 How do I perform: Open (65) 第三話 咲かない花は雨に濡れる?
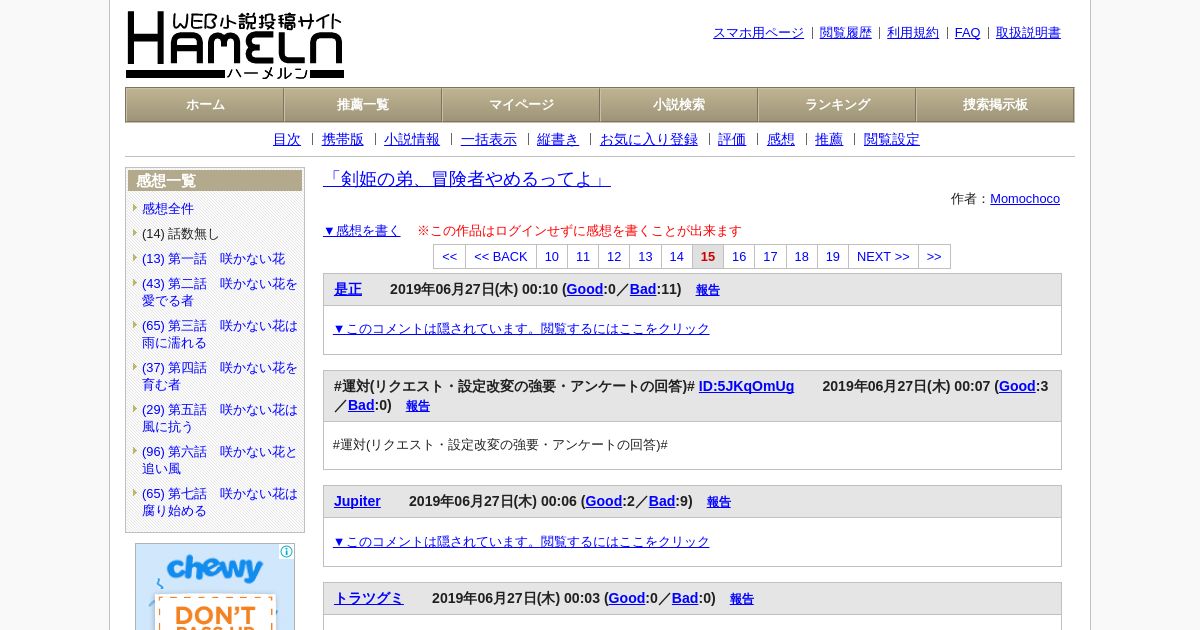[x=220, y=334]
